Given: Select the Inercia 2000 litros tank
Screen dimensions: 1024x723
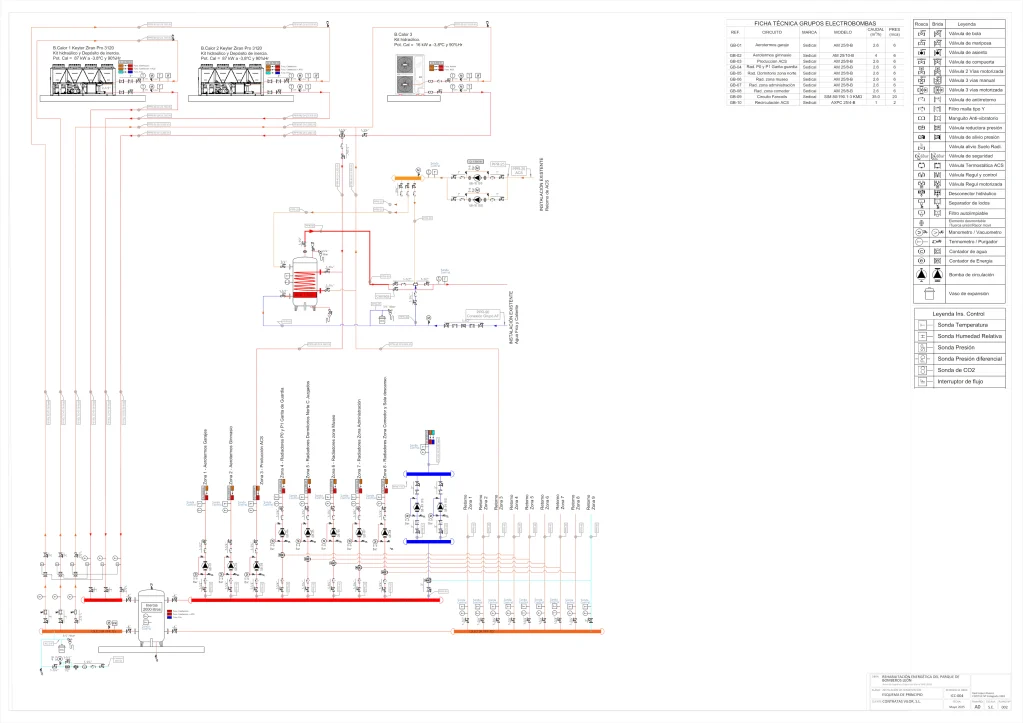Looking at the screenshot, I should pyautogui.click(x=152, y=615).
